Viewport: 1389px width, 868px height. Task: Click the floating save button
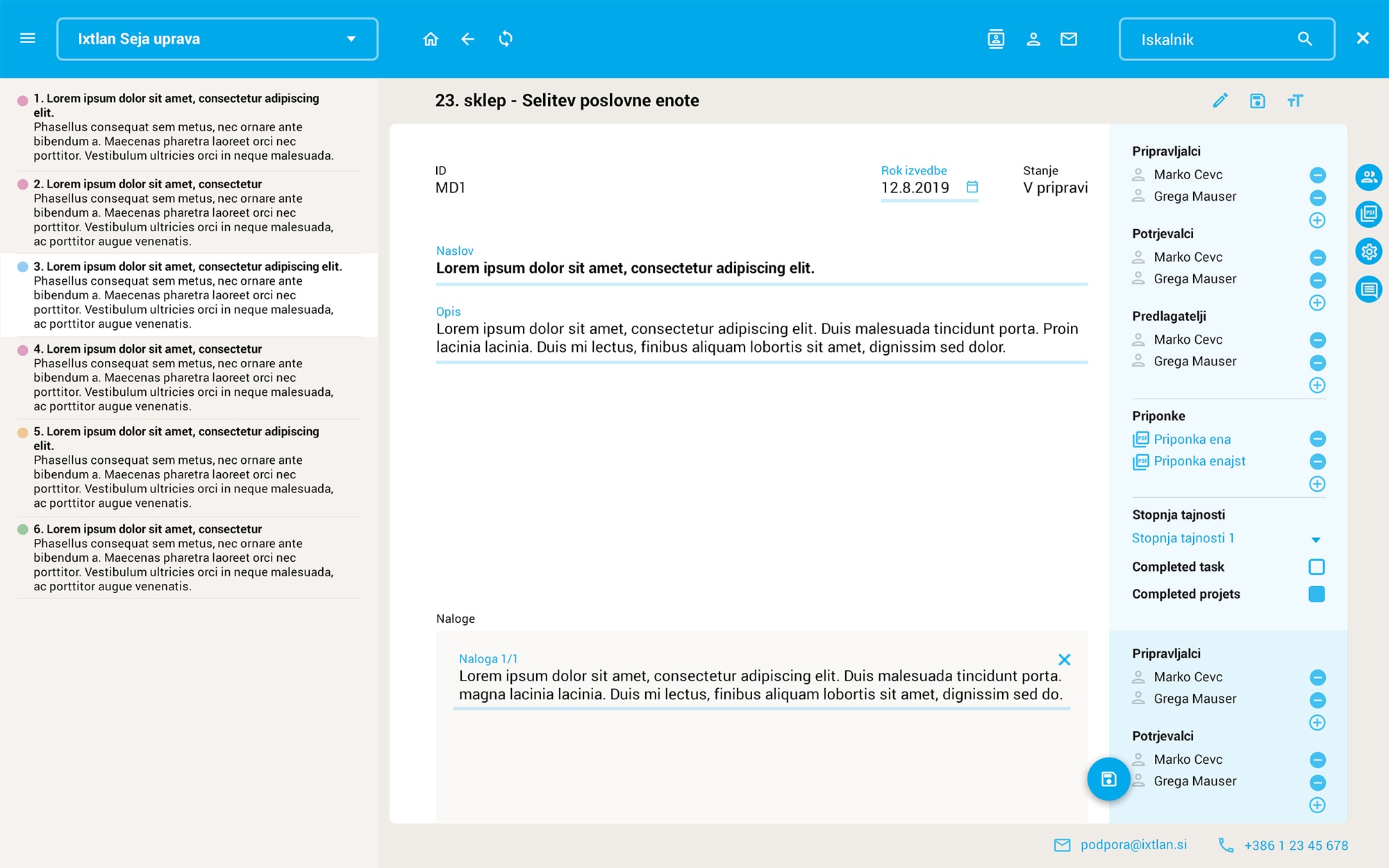[1108, 779]
